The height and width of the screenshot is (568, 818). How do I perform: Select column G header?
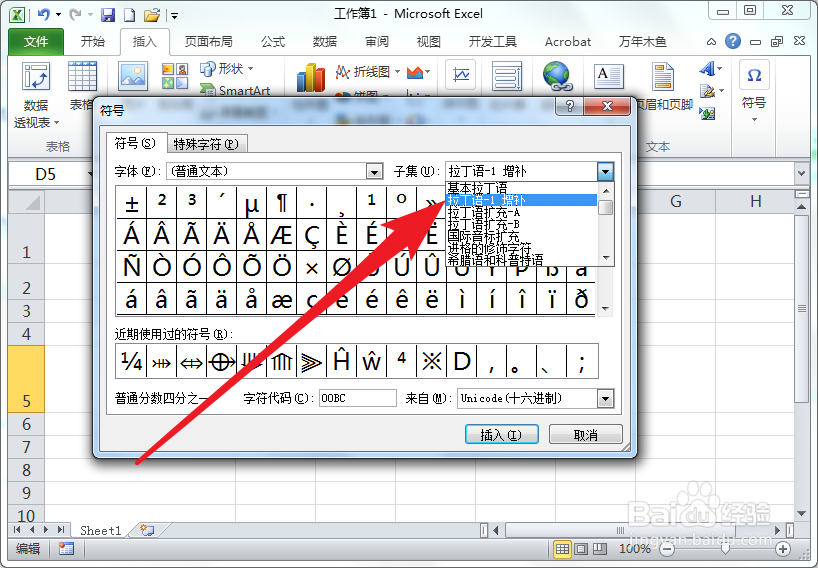click(x=676, y=201)
